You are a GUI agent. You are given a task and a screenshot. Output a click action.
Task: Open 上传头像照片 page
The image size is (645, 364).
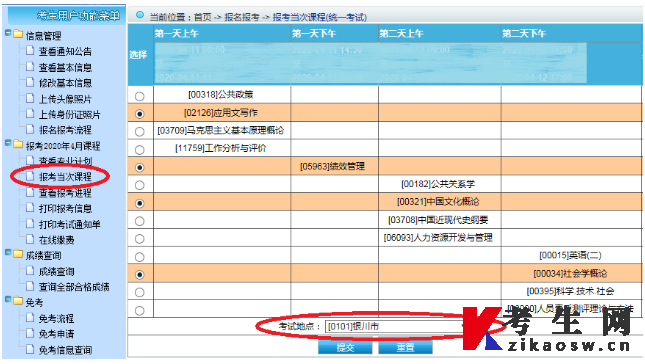(65, 99)
